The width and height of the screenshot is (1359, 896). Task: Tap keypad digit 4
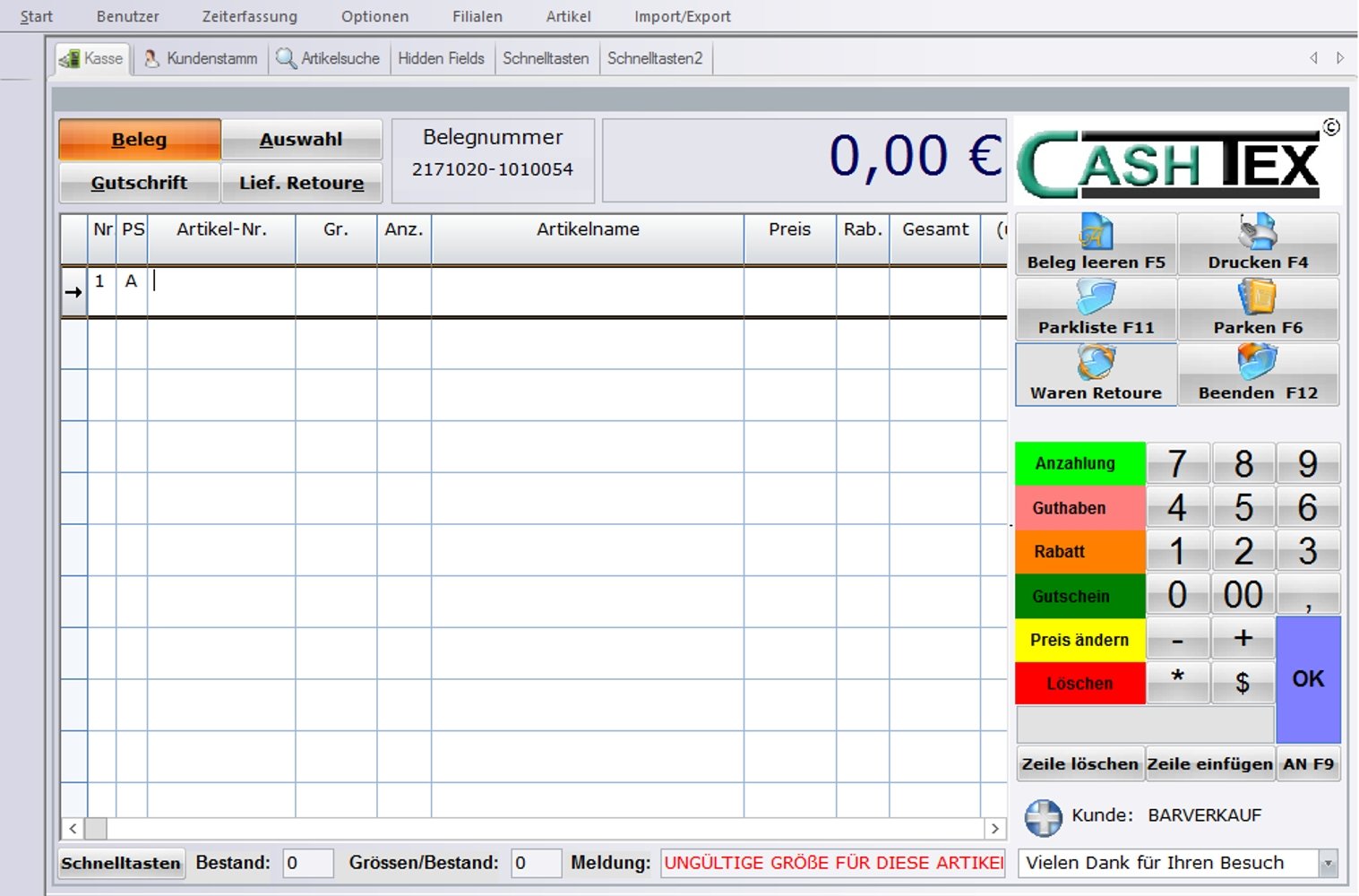click(x=1178, y=507)
